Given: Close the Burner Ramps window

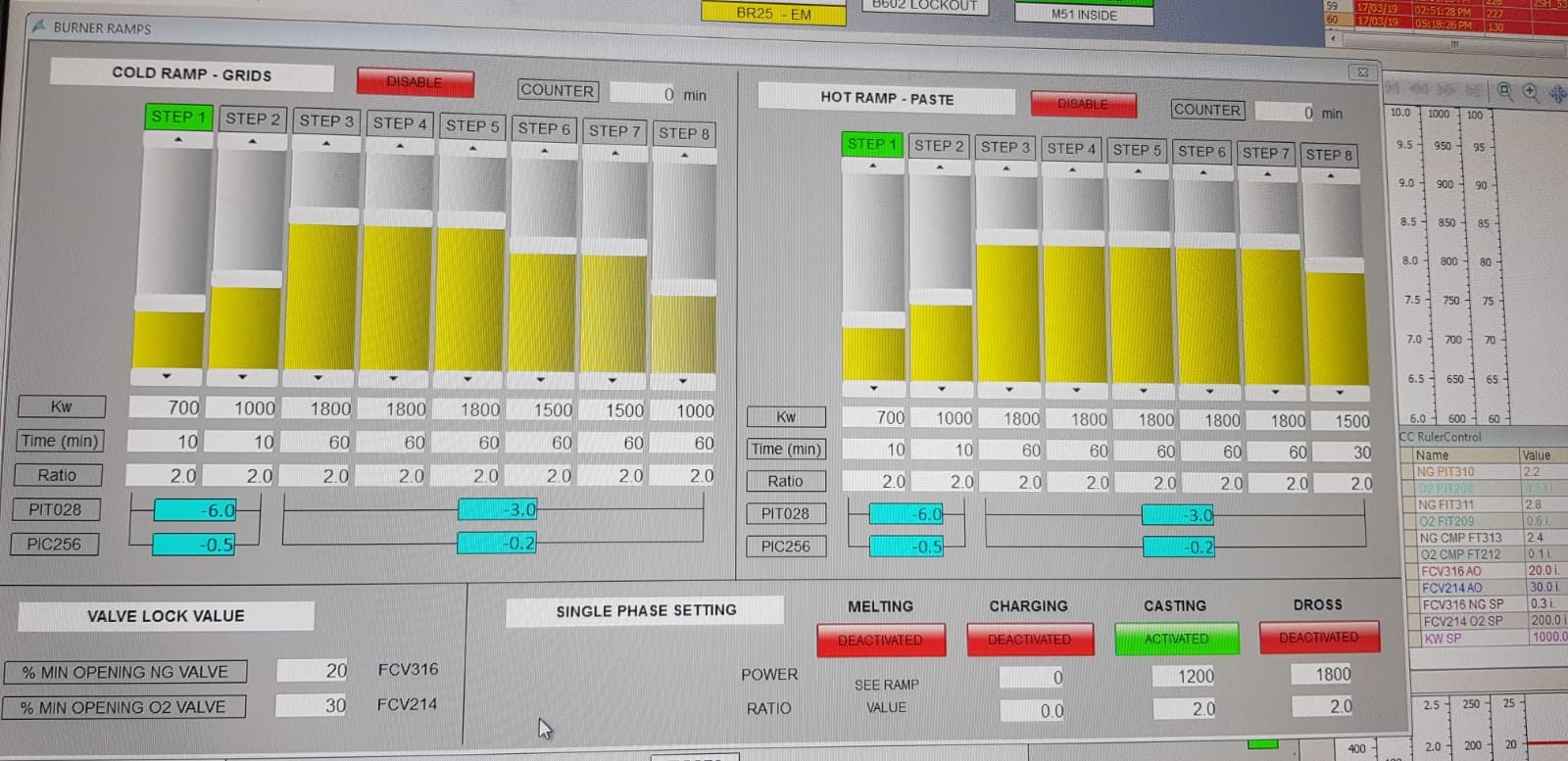Looking at the screenshot, I should 1362,72.
